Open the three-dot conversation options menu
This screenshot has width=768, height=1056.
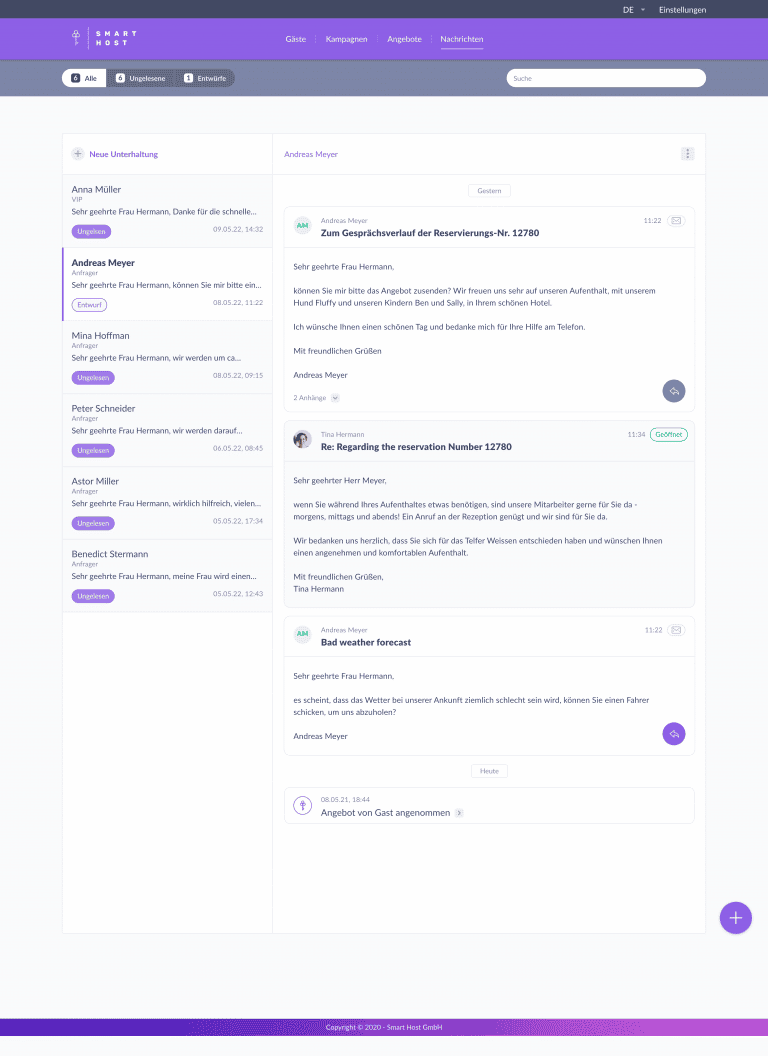[687, 154]
